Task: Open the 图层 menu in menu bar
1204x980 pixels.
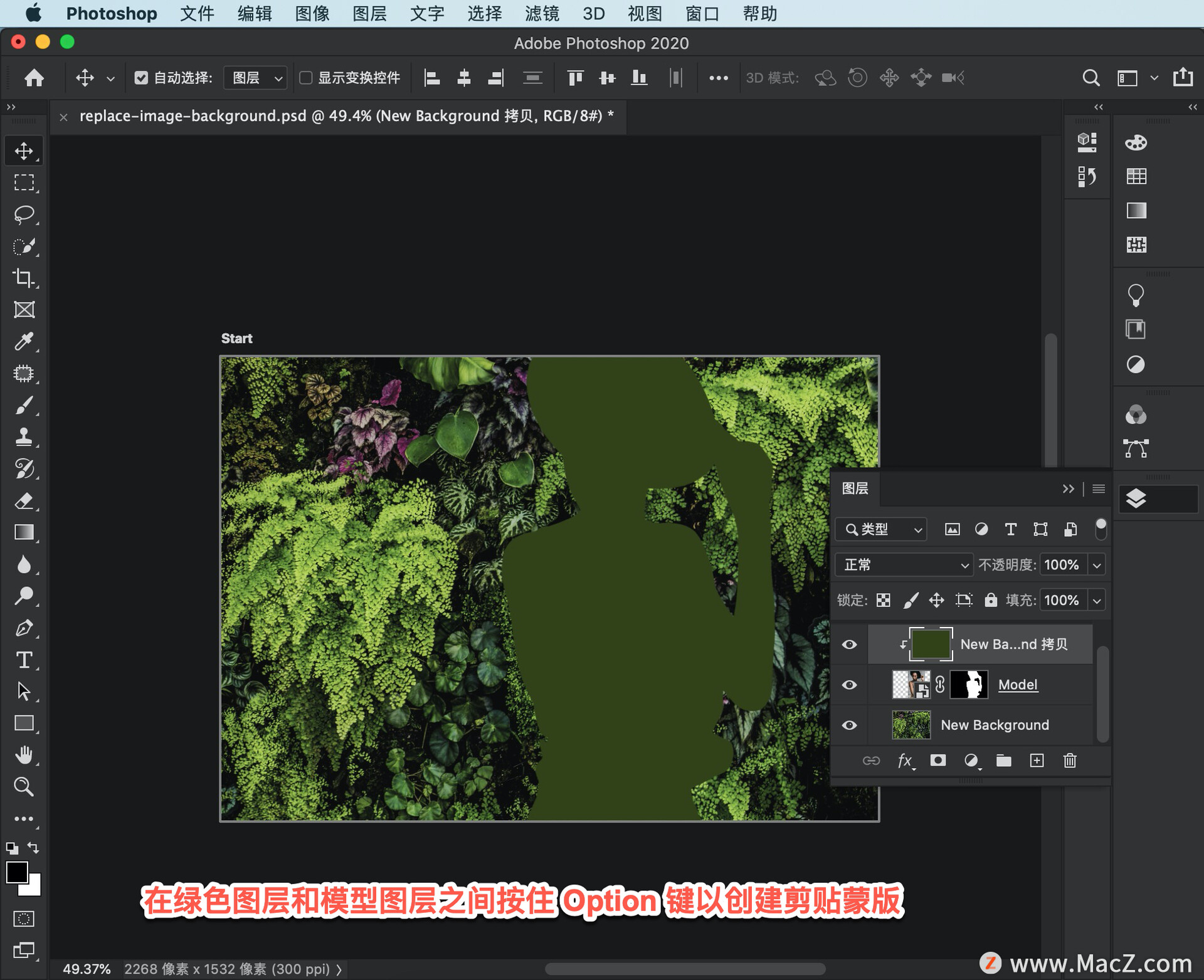Action: 369,13
